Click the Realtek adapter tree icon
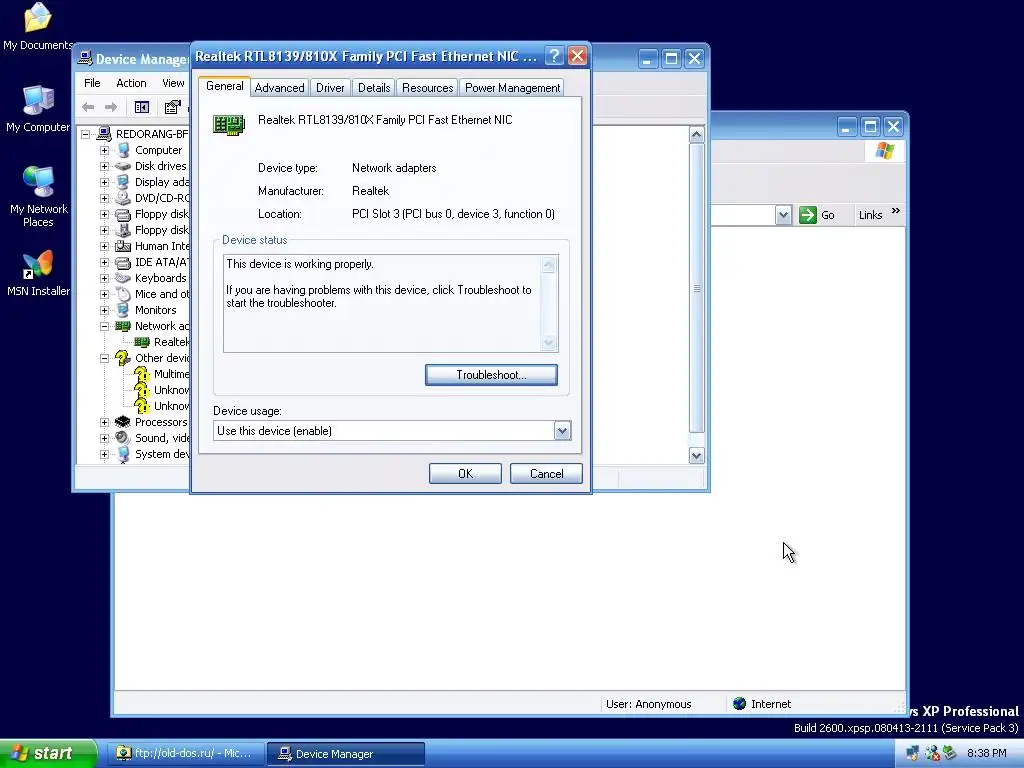 142,342
